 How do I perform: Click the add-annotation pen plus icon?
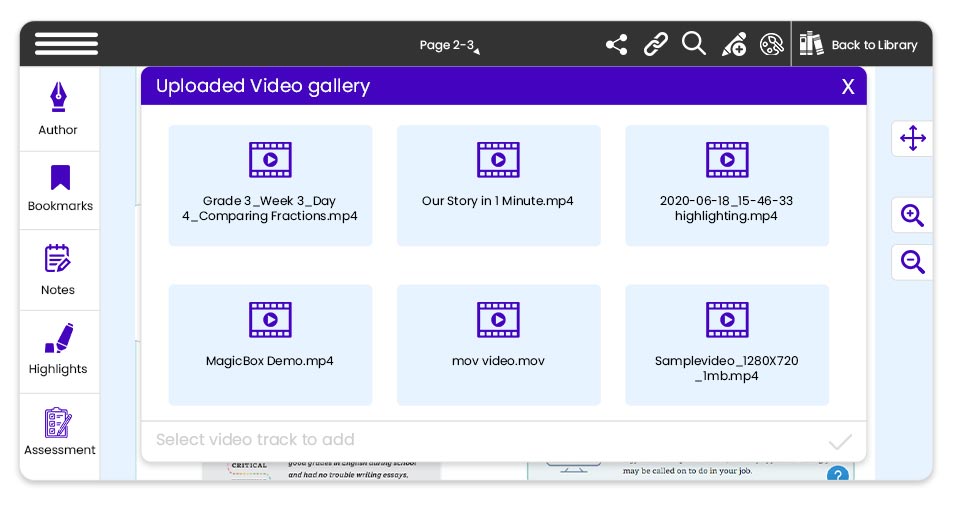[734, 44]
